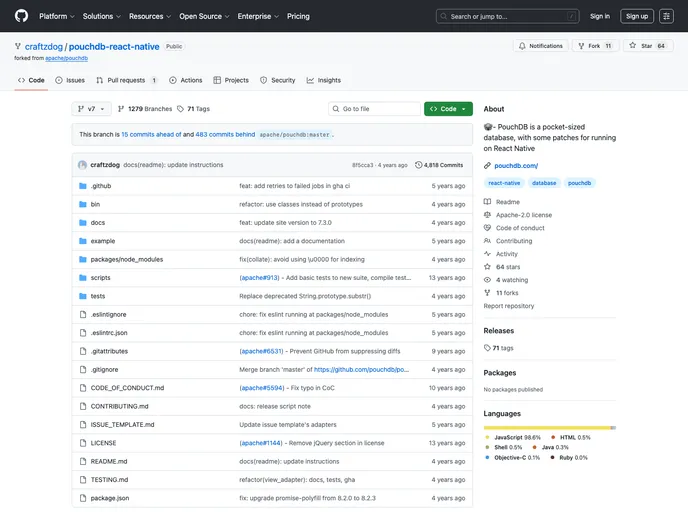This screenshot has height=512, width=688.
Task: Switch to the Pull requests tab
Action: pos(127,80)
